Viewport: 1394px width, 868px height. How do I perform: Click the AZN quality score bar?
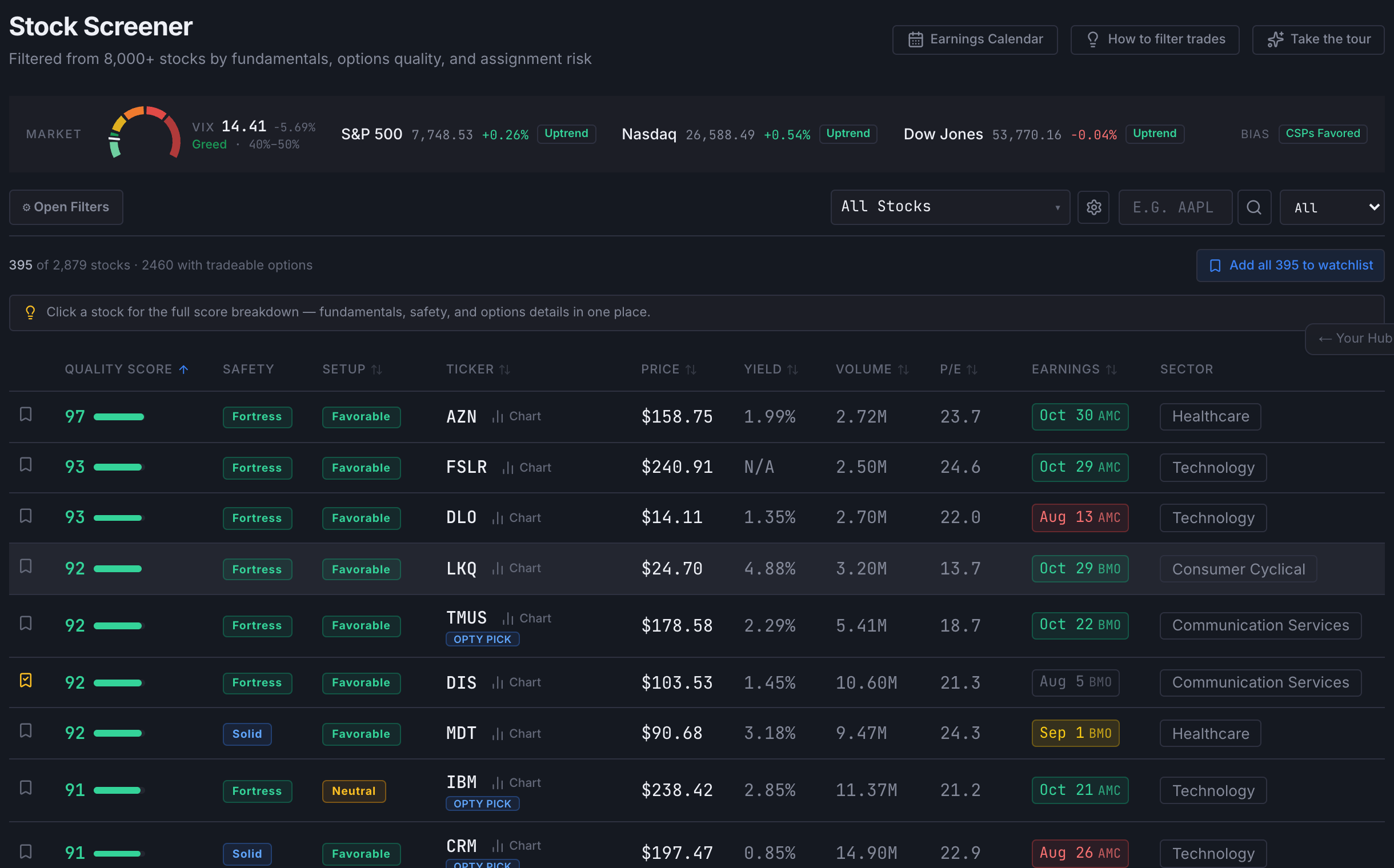point(119,417)
